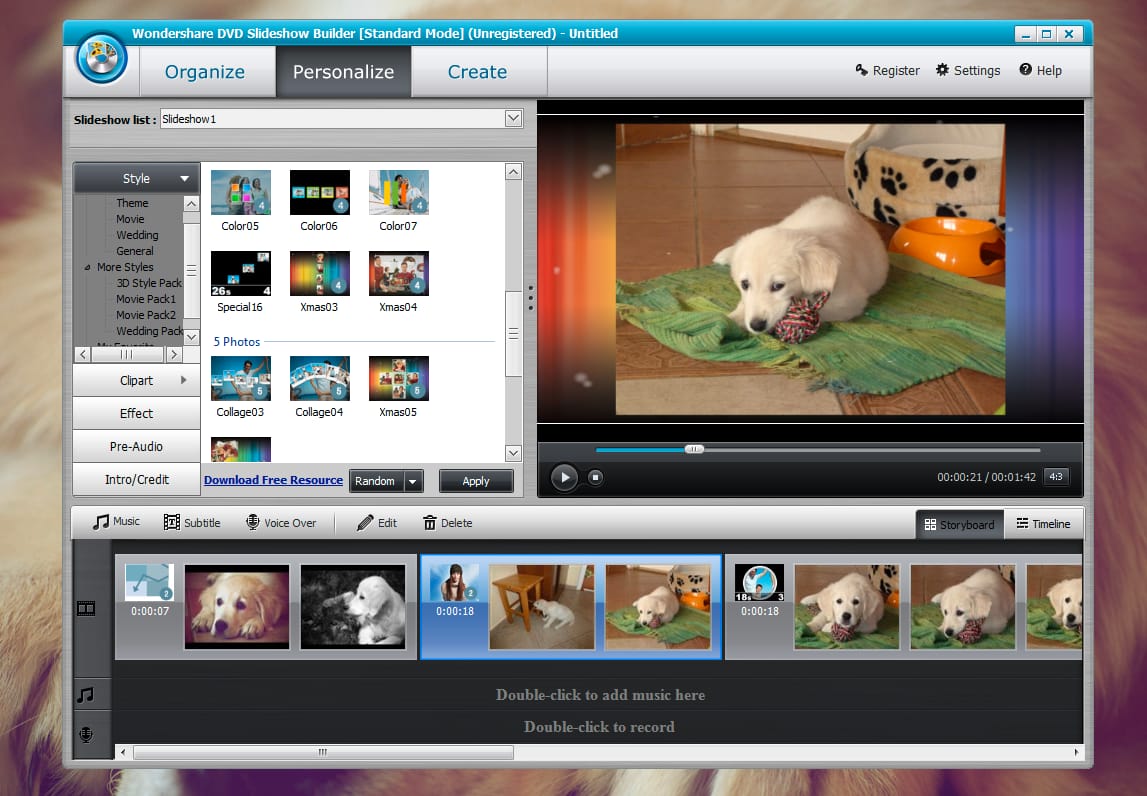1147x796 pixels.
Task: Select the Collage03 style thumbnail
Action: pos(241,378)
